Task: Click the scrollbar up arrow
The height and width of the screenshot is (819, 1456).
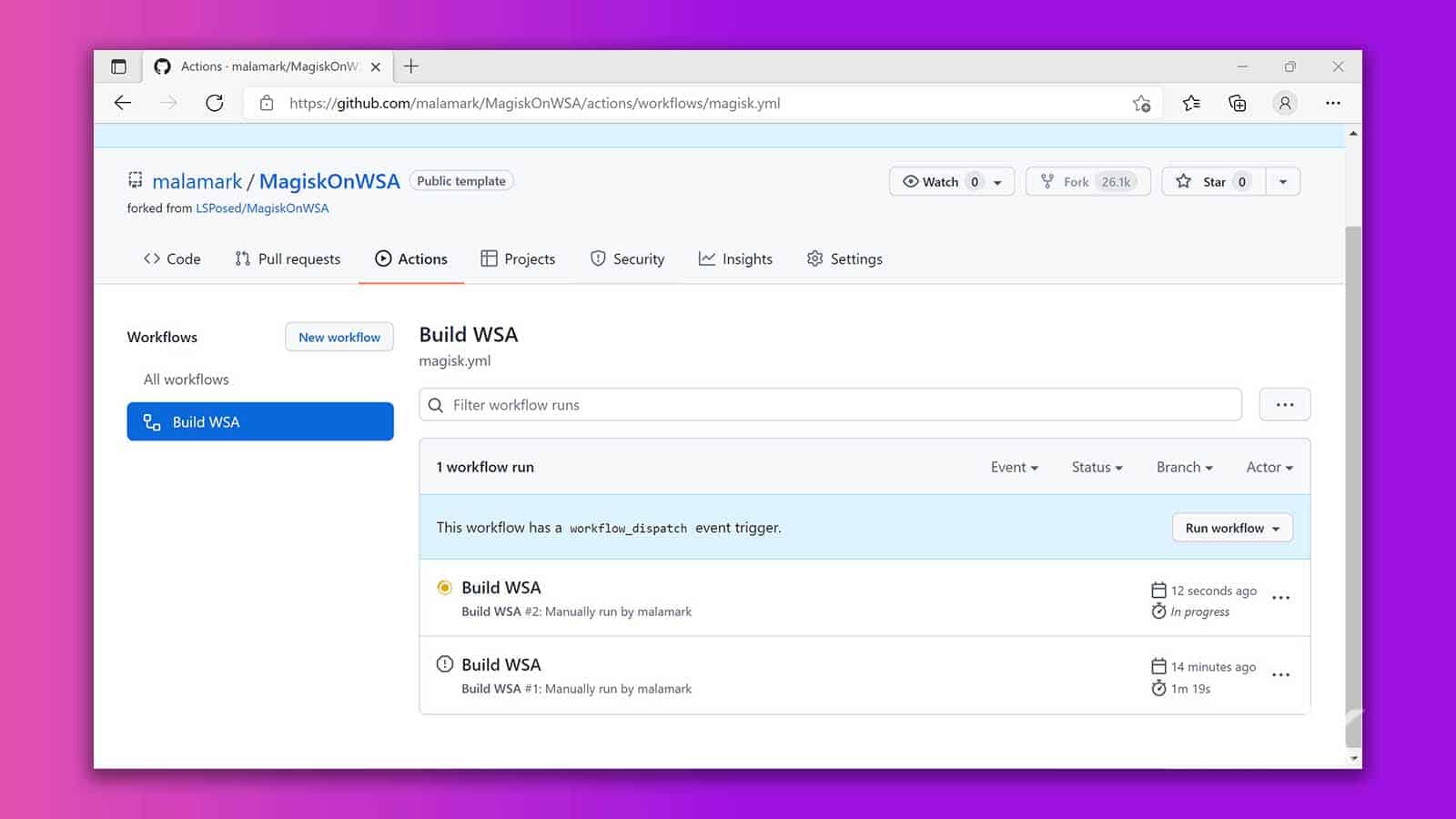Action: 1353,134
